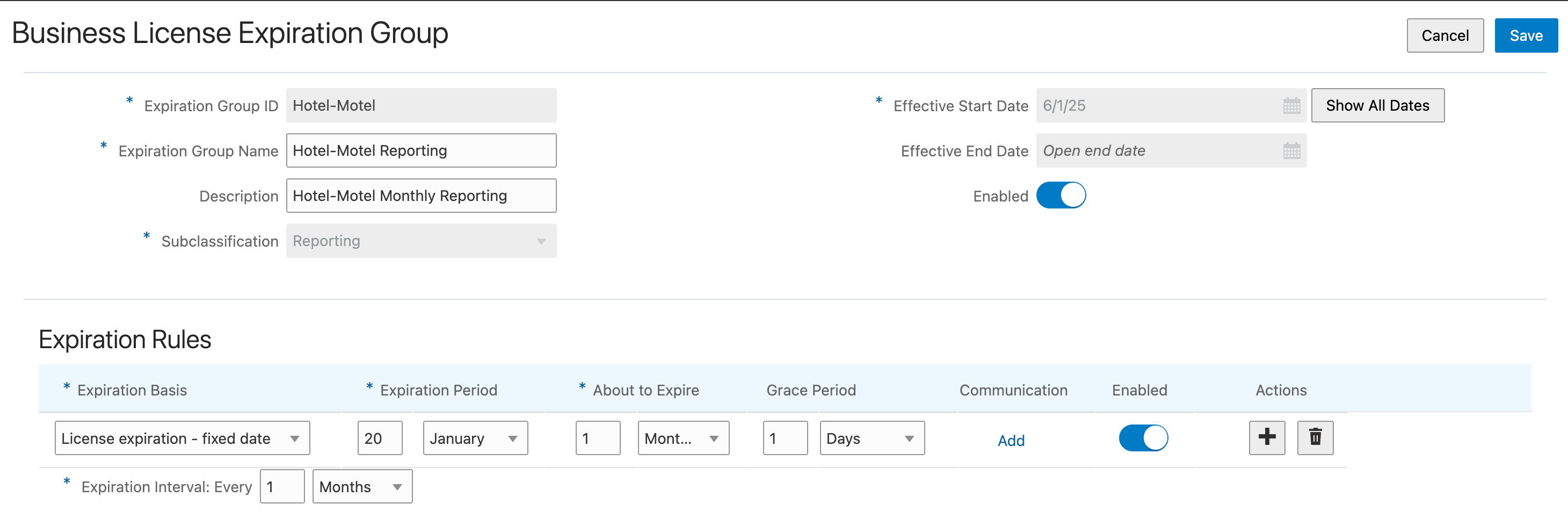
Task: Focus the Expiration Period day field
Action: (380, 438)
